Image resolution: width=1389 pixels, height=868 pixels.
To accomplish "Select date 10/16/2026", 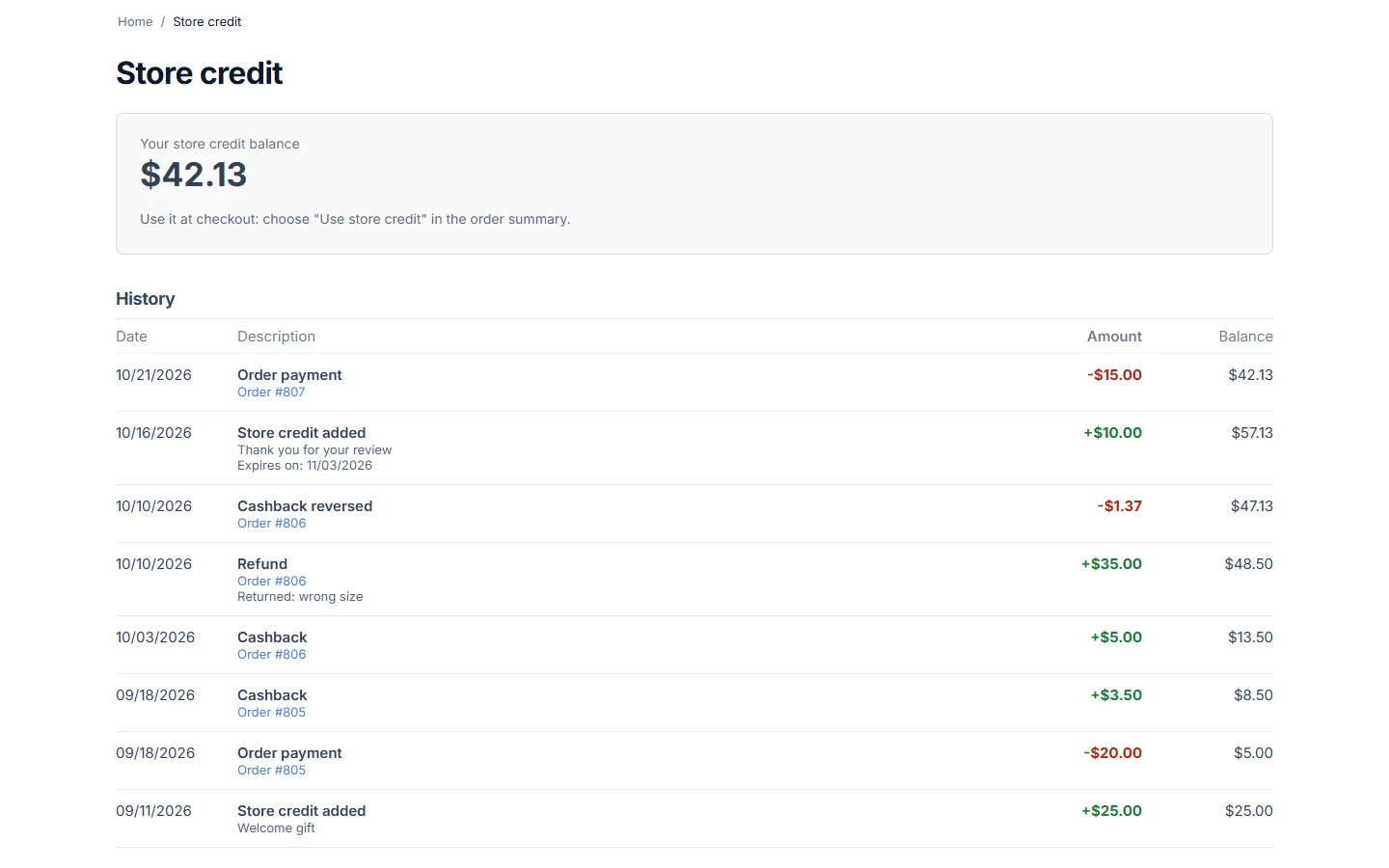I will [153, 433].
